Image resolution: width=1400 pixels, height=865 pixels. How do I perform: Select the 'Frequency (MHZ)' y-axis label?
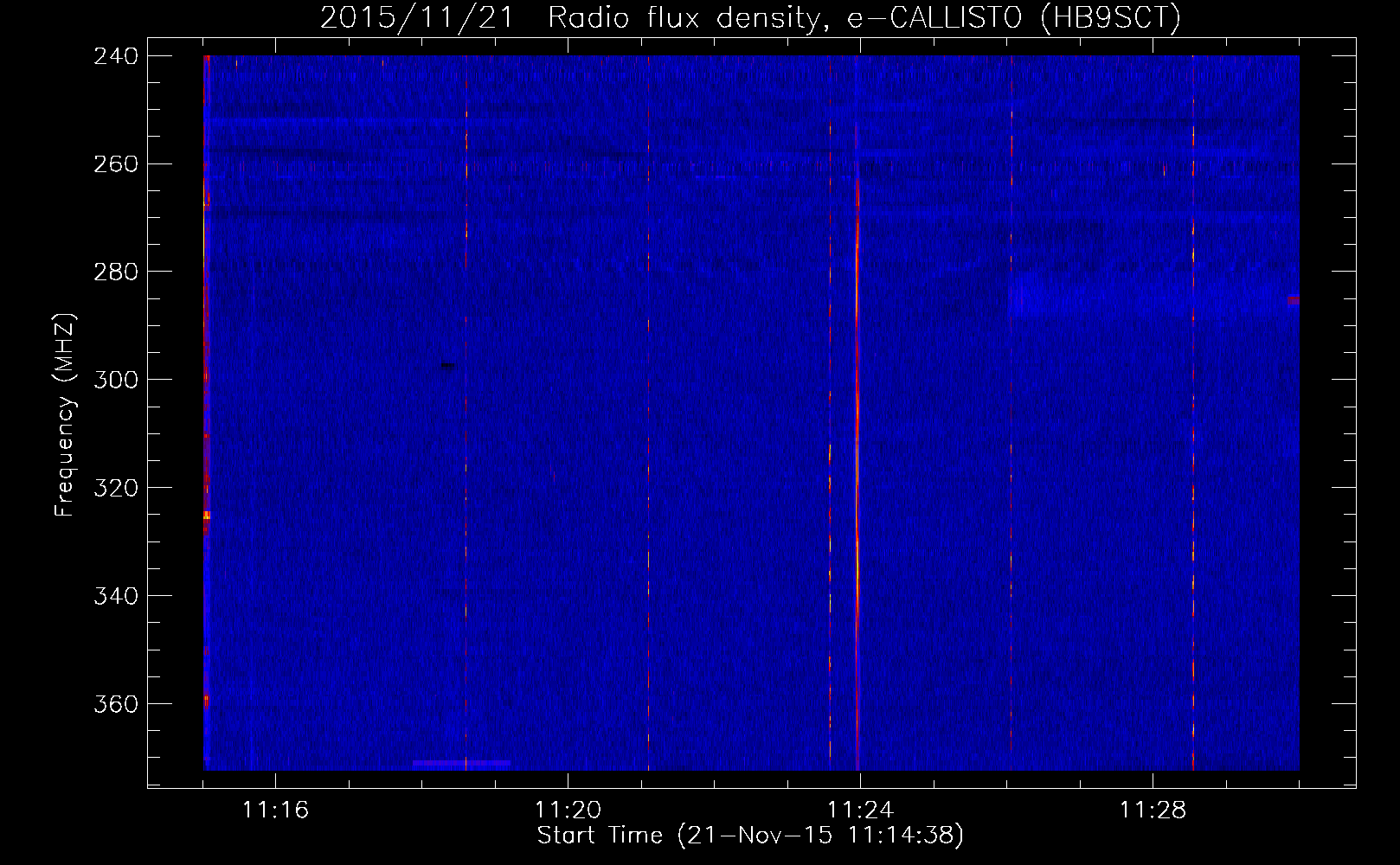[65, 414]
